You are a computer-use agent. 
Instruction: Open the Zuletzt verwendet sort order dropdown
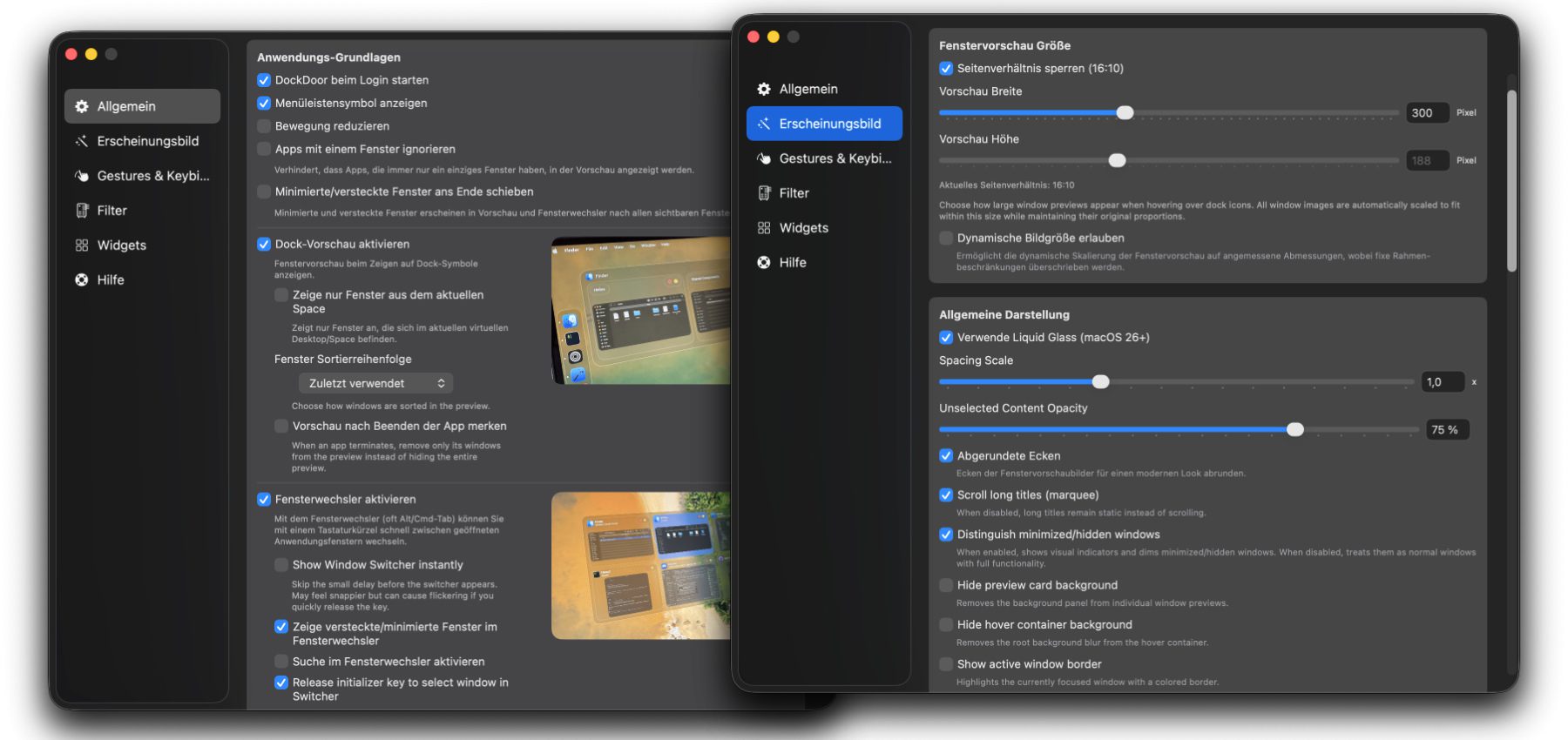pos(375,384)
